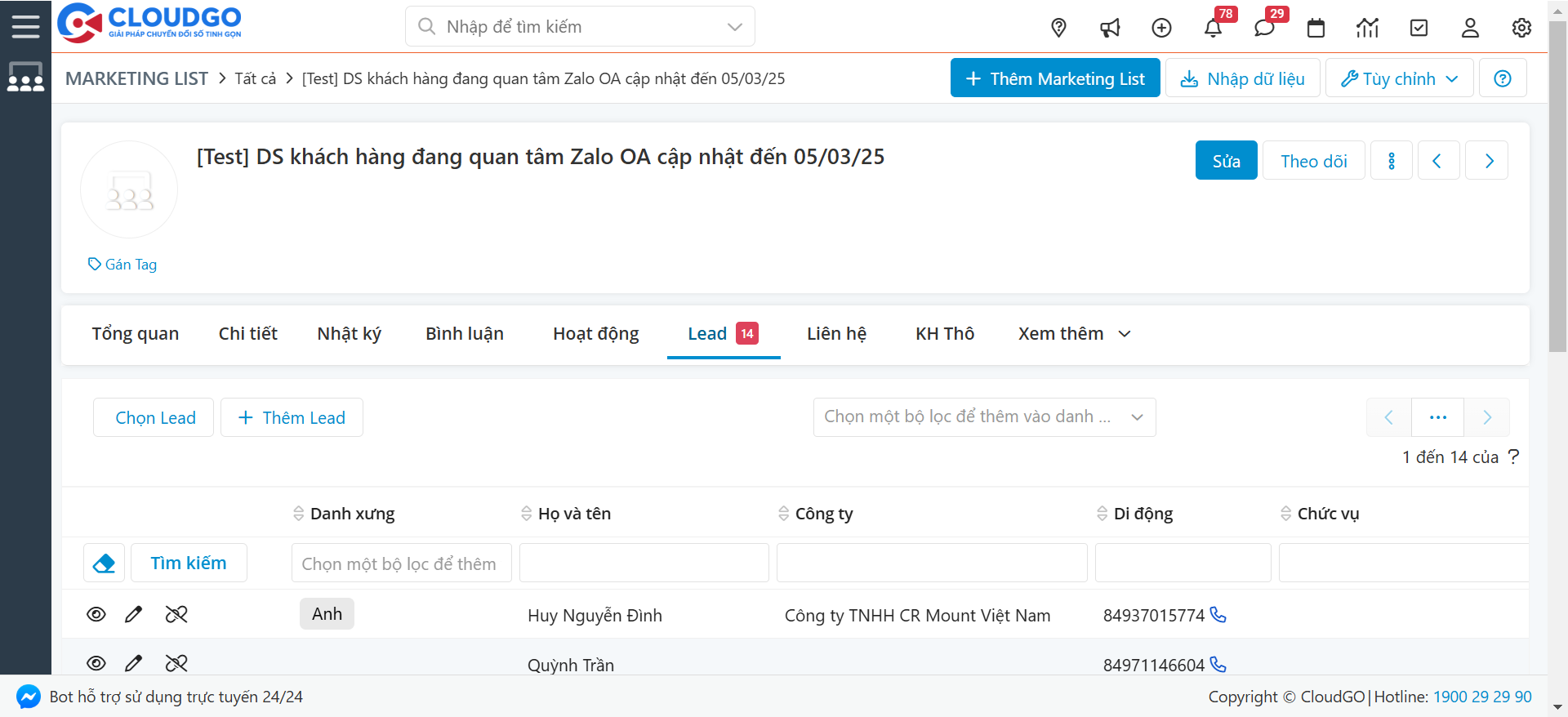The height and width of the screenshot is (717, 1568).
Task: Click the Thêm Lead button
Action: pos(292,418)
